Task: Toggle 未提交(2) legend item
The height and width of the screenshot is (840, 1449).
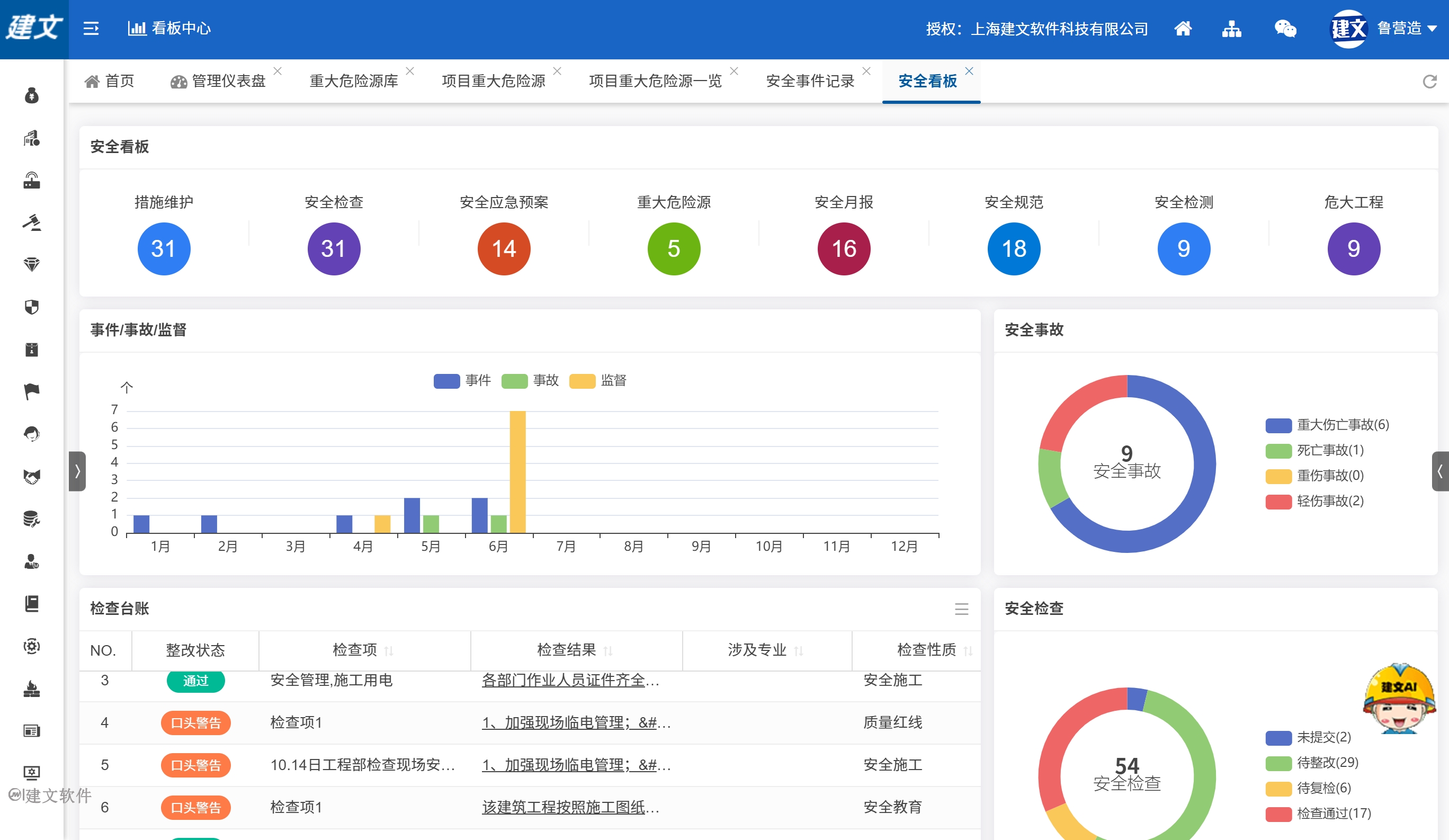Action: pos(1308,737)
